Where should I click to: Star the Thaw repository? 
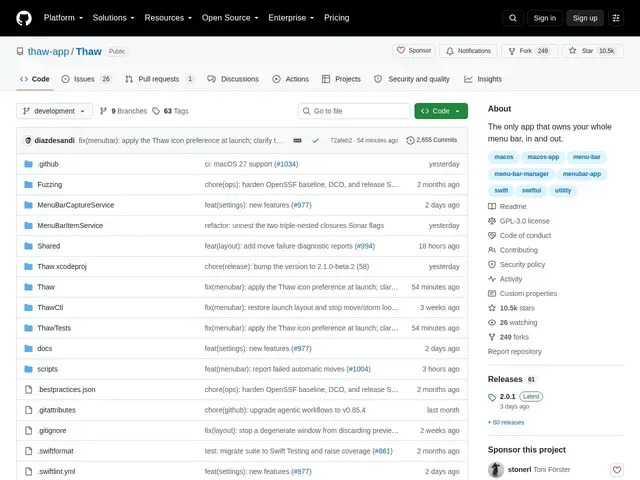point(593,51)
